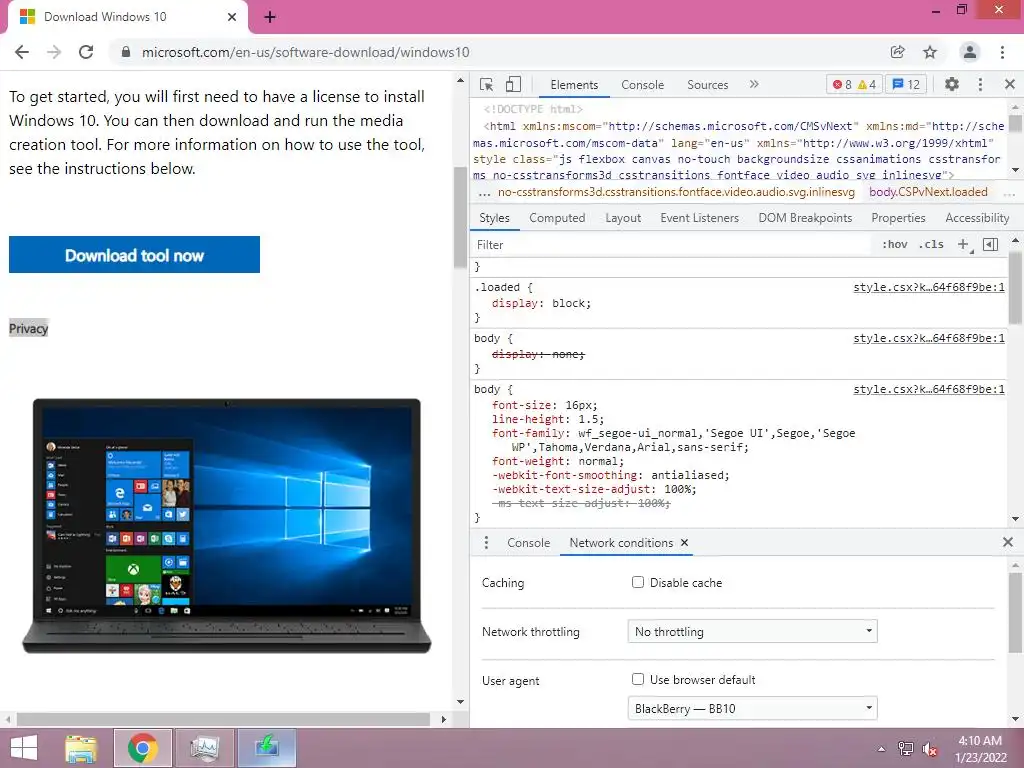
Task: Open the No throttling dropdown
Action: 752,632
